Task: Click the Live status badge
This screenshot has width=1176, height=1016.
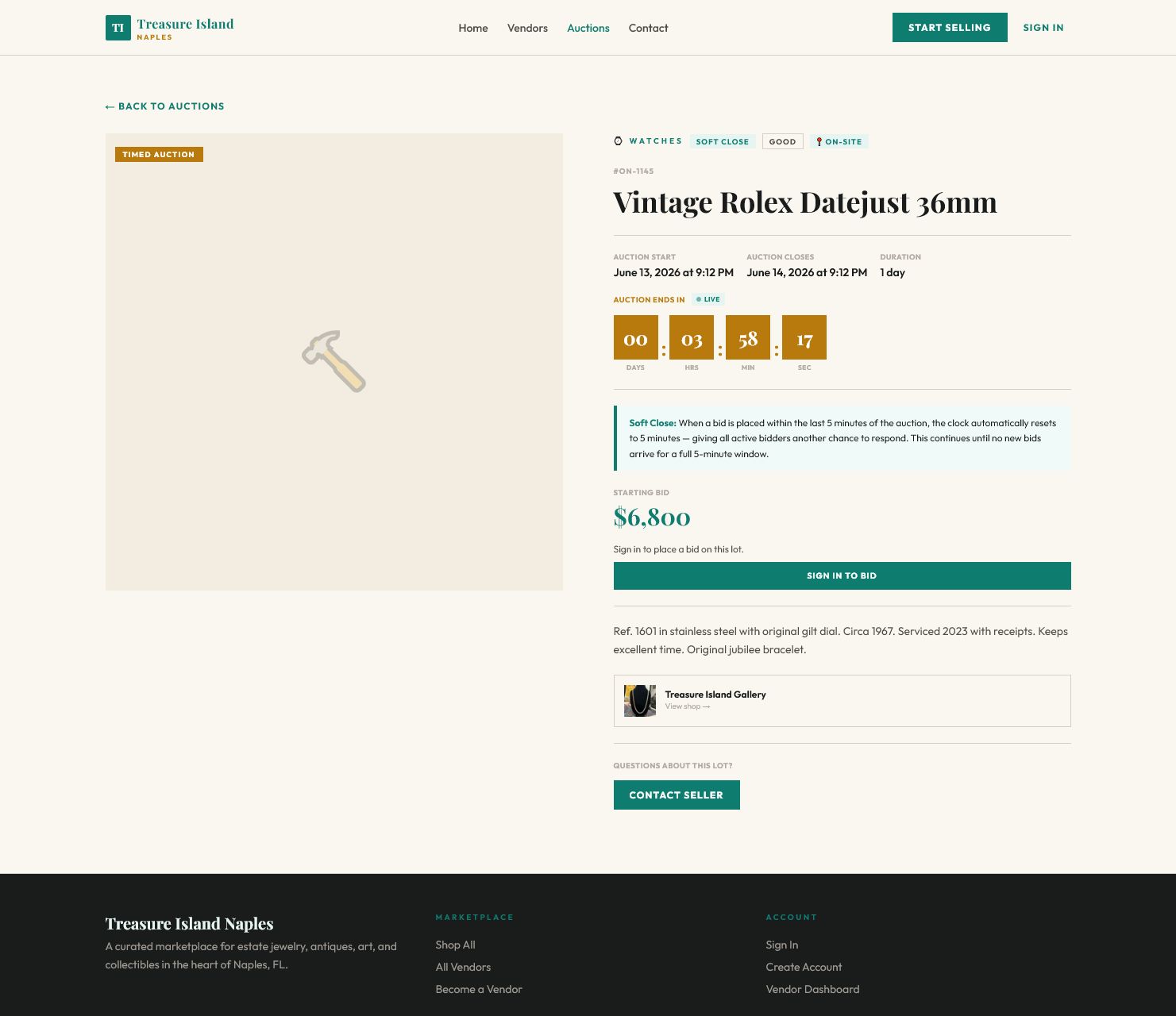Action: [x=708, y=299]
